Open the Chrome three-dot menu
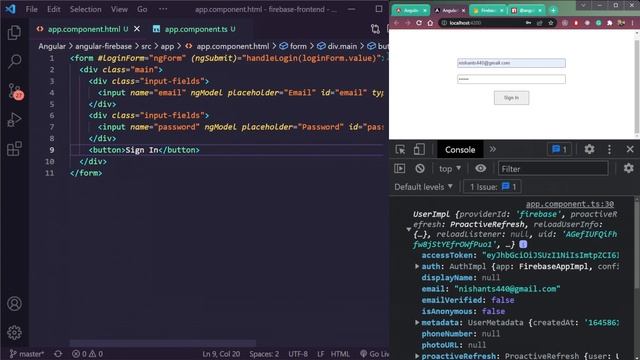640x360 pixels. (x=632, y=23)
